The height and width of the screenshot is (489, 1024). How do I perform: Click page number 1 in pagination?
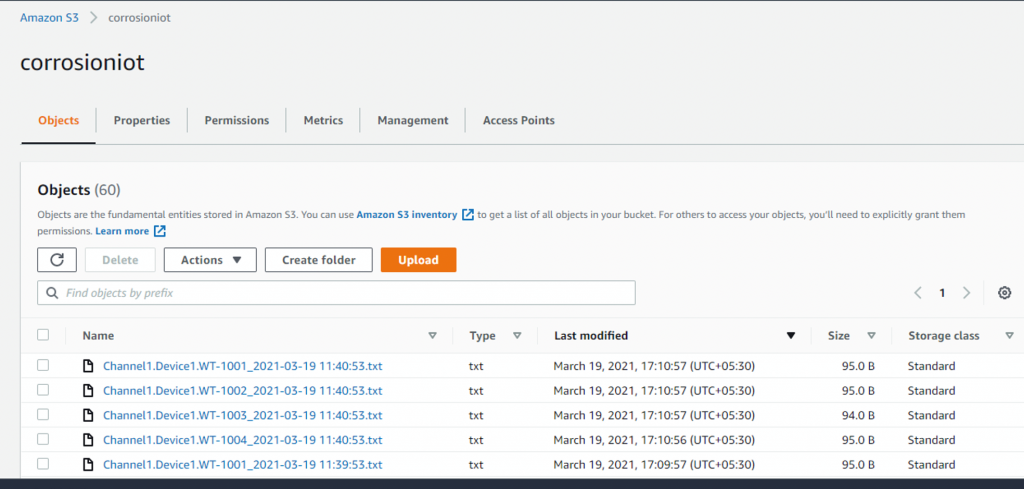942,293
